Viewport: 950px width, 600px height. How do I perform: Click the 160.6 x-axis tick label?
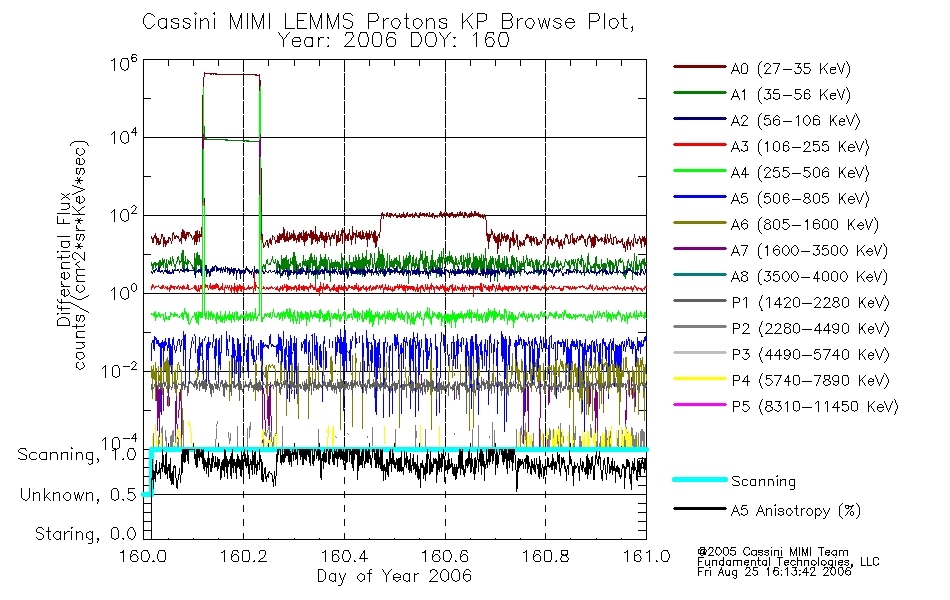point(445,556)
